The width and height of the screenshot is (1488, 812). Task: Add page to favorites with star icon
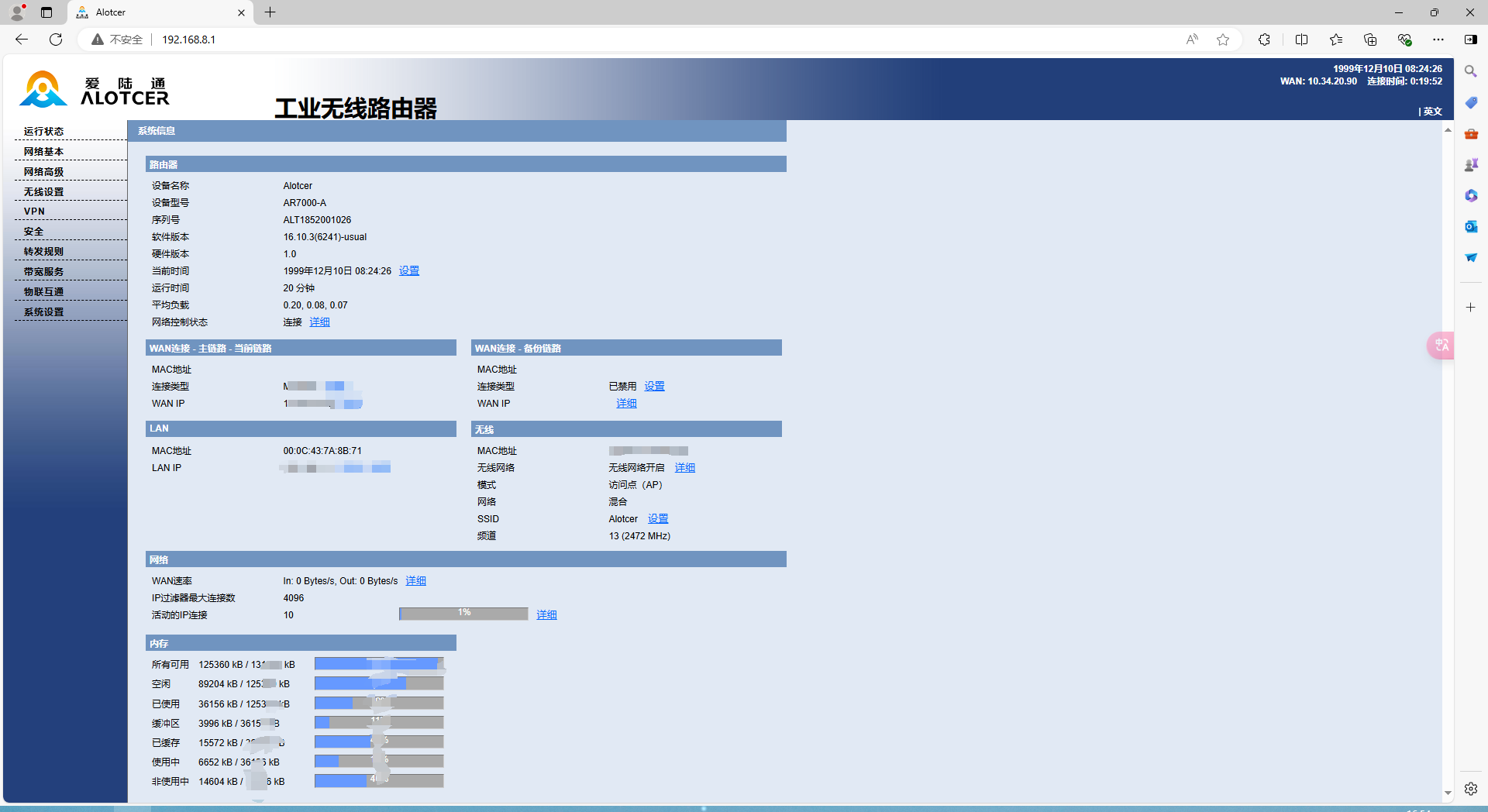[1223, 40]
